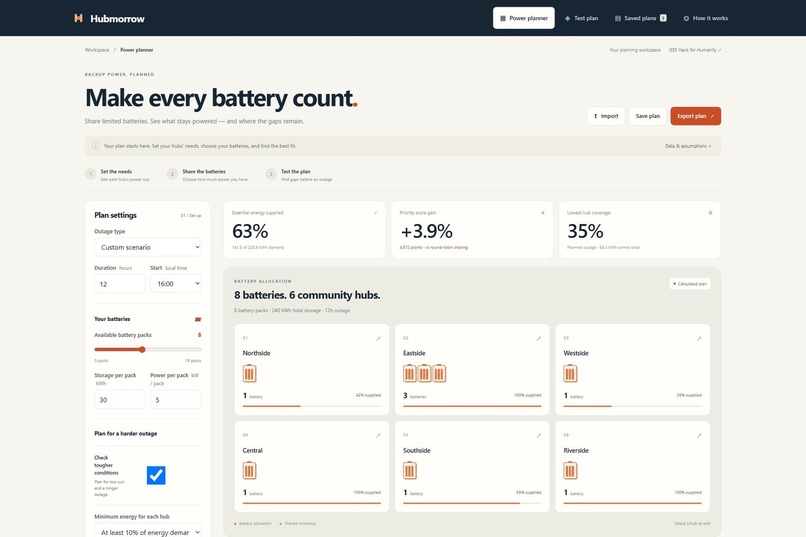The height and width of the screenshot is (537, 806).
Task: Select the Riverside hub name
Action: click(x=576, y=451)
